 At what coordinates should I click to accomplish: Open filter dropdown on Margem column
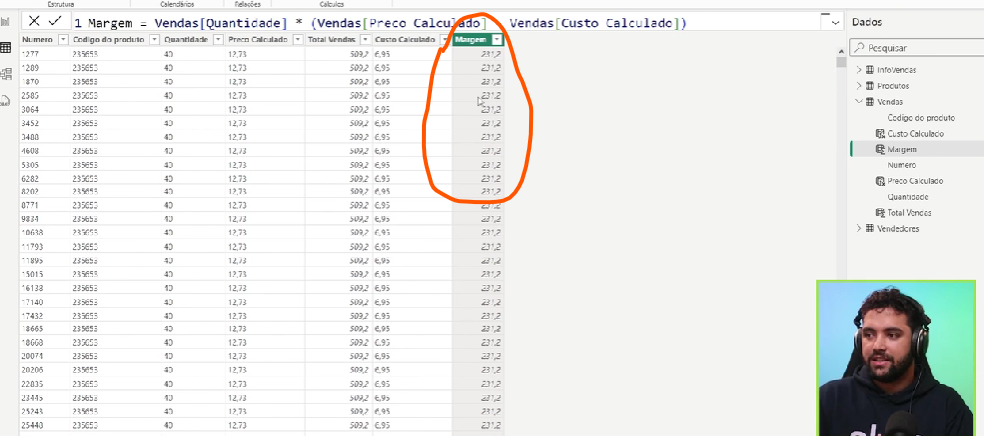[497, 40]
